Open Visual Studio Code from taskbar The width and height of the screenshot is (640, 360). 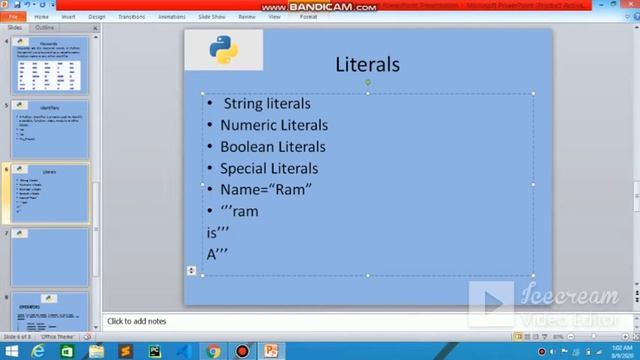tap(184, 351)
